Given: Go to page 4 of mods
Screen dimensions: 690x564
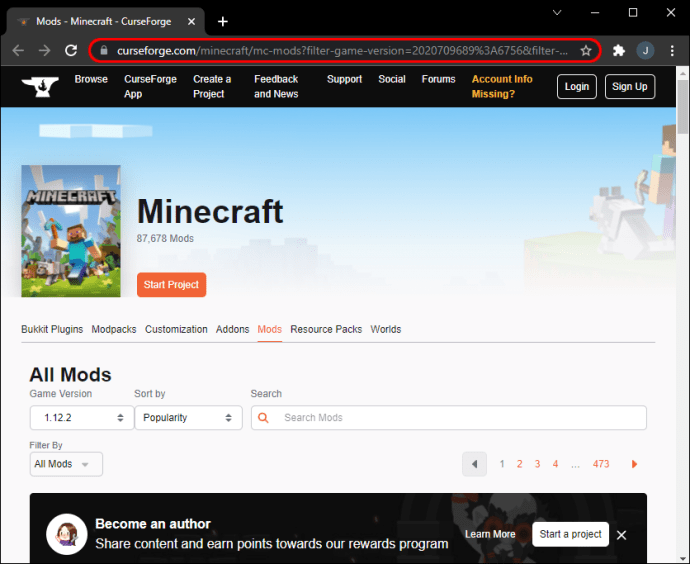Looking at the screenshot, I should (555, 464).
